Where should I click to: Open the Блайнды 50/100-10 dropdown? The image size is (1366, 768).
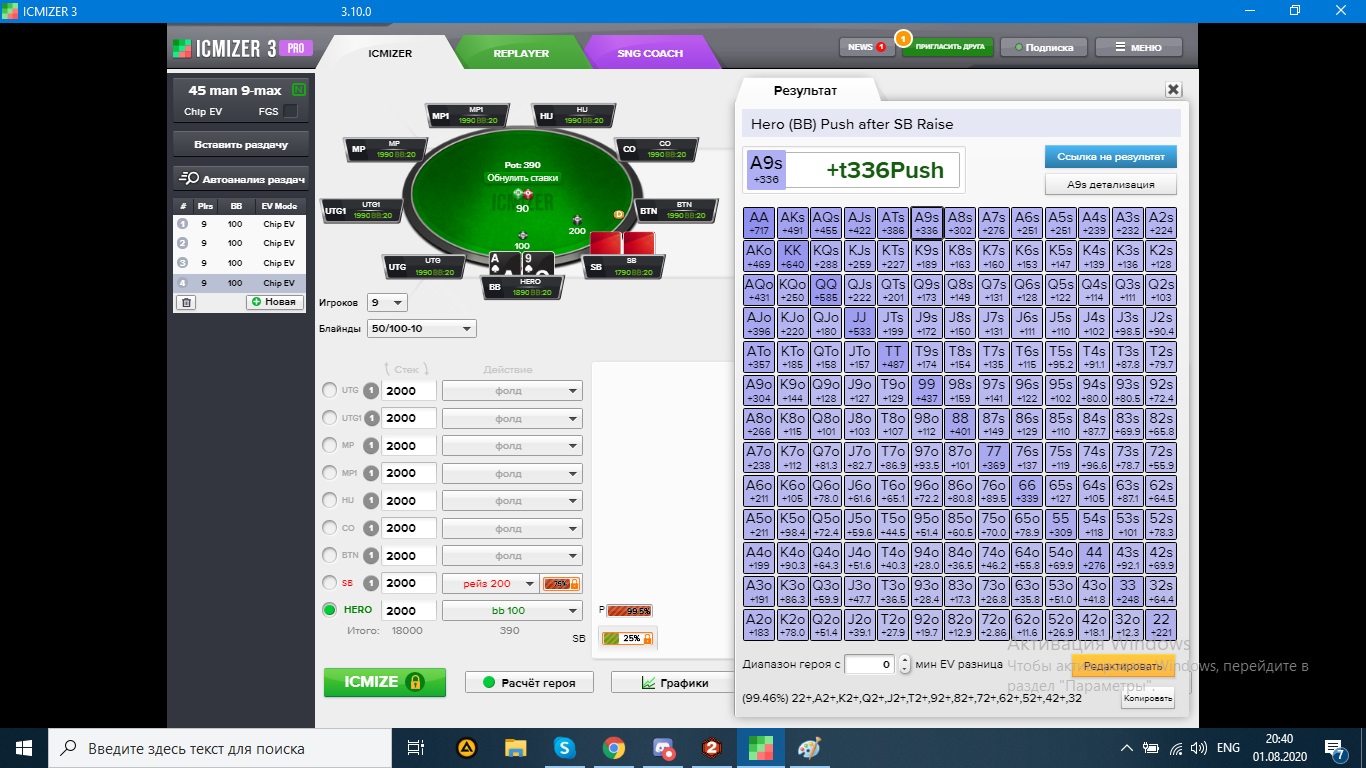pyautogui.click(x=422, y=329)
